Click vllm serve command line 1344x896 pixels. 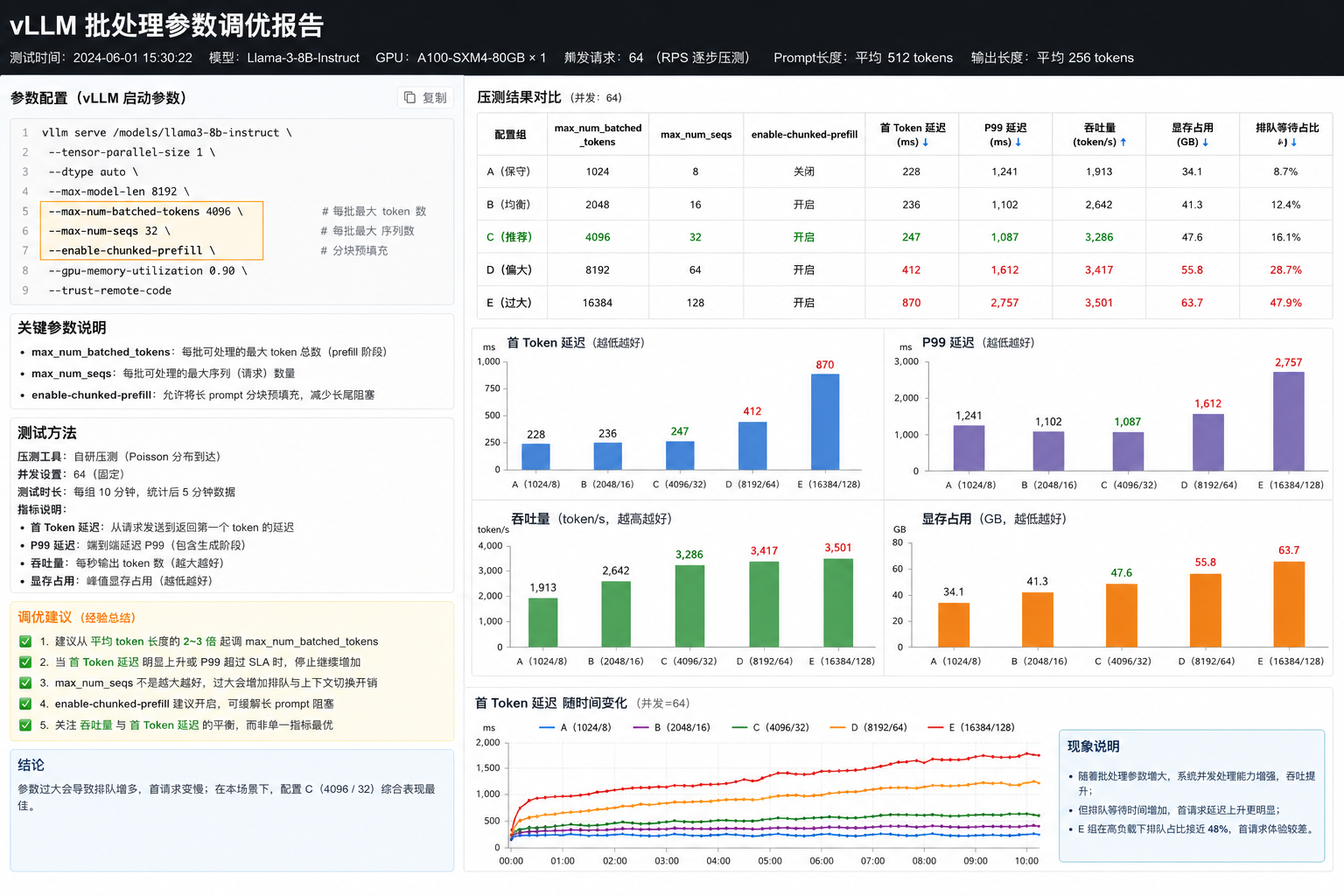(x=167, y=133)
